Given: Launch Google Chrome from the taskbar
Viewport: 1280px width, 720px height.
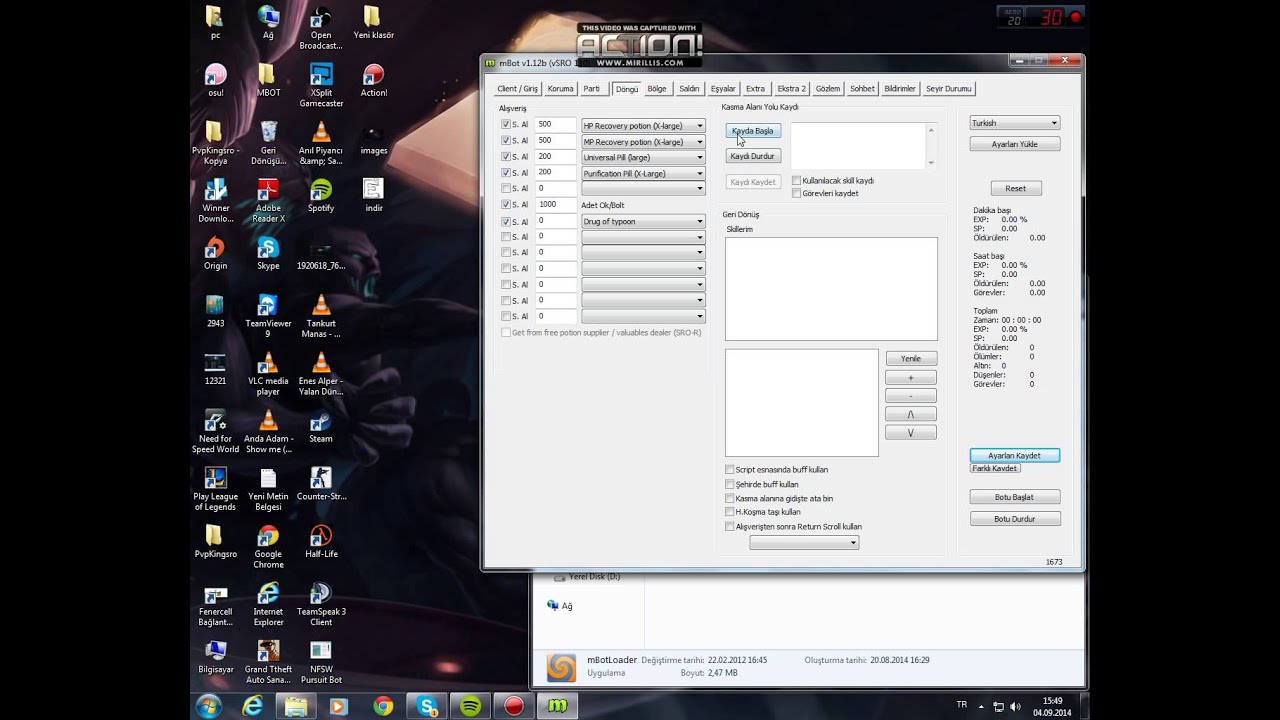Looking at the screenshot, I should click(x=383, y=706).
